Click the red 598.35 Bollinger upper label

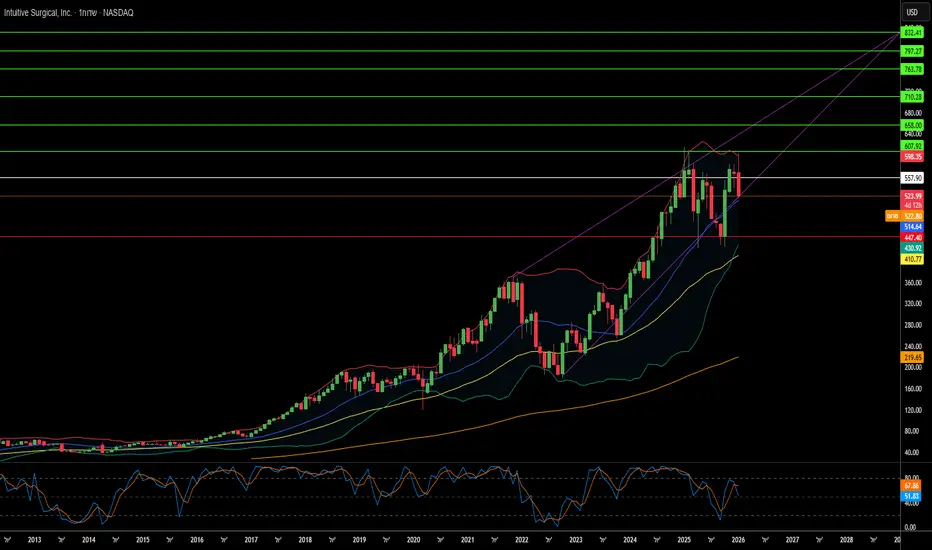(x=911, y=157)
